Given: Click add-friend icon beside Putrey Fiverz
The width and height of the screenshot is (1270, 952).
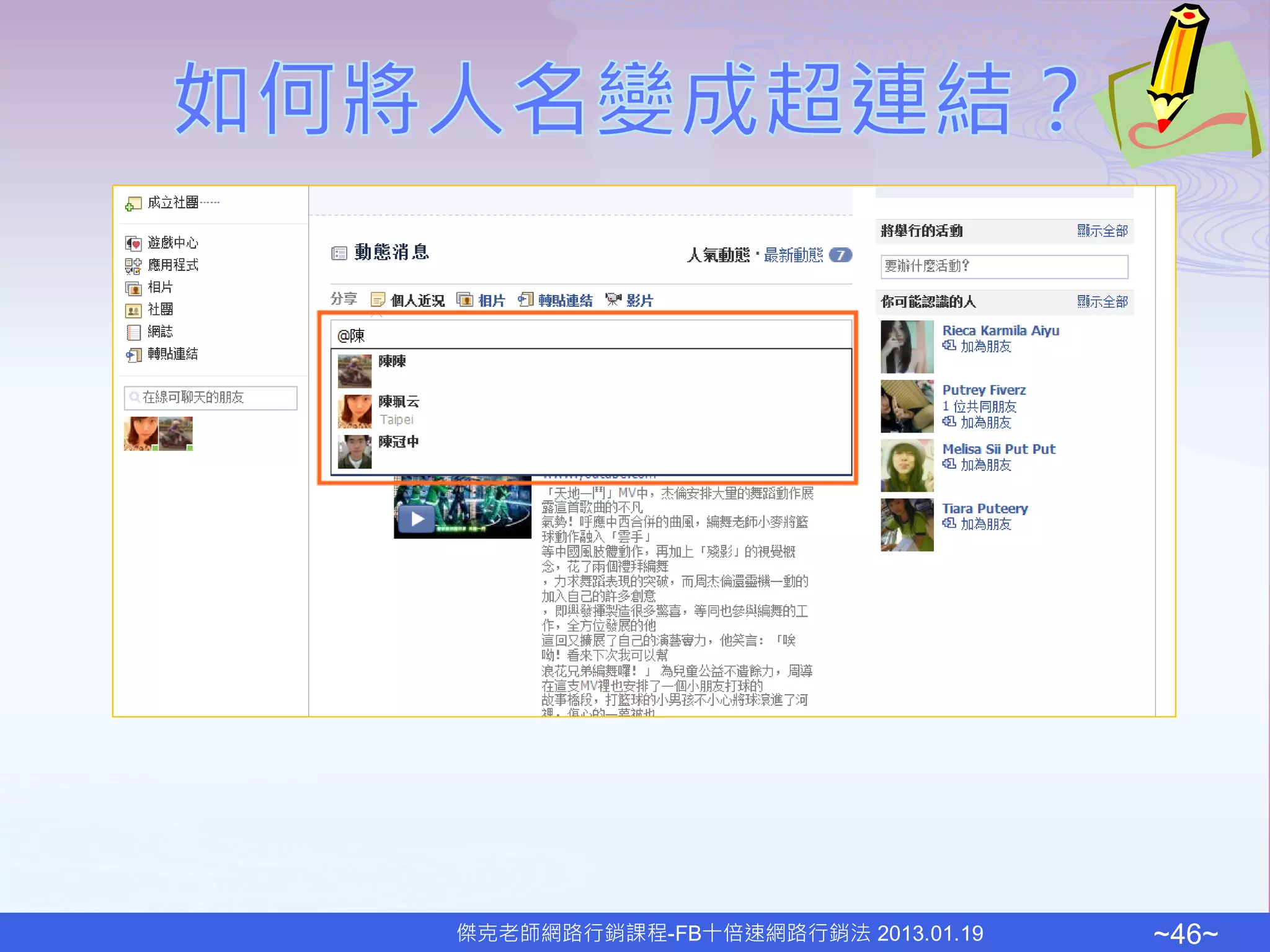Looking at the screenshot, I should click(x=949, y=422).
